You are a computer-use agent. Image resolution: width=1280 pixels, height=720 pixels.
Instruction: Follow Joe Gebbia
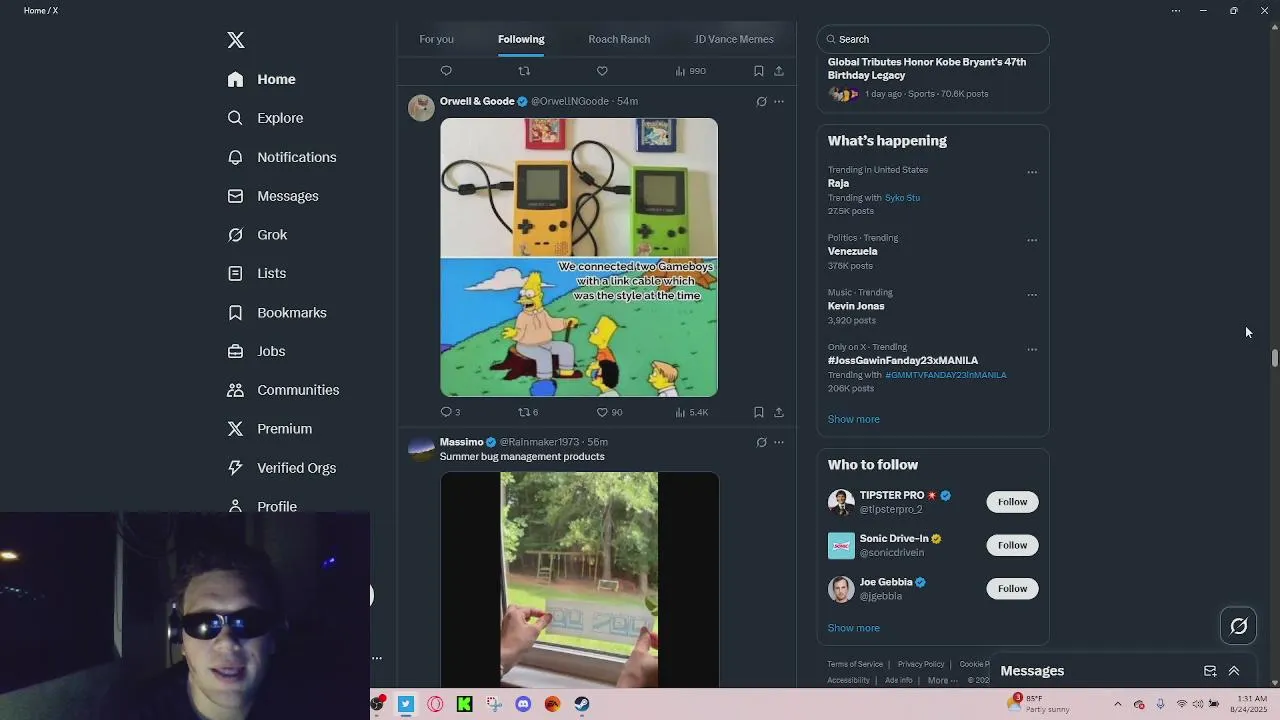1012,588
